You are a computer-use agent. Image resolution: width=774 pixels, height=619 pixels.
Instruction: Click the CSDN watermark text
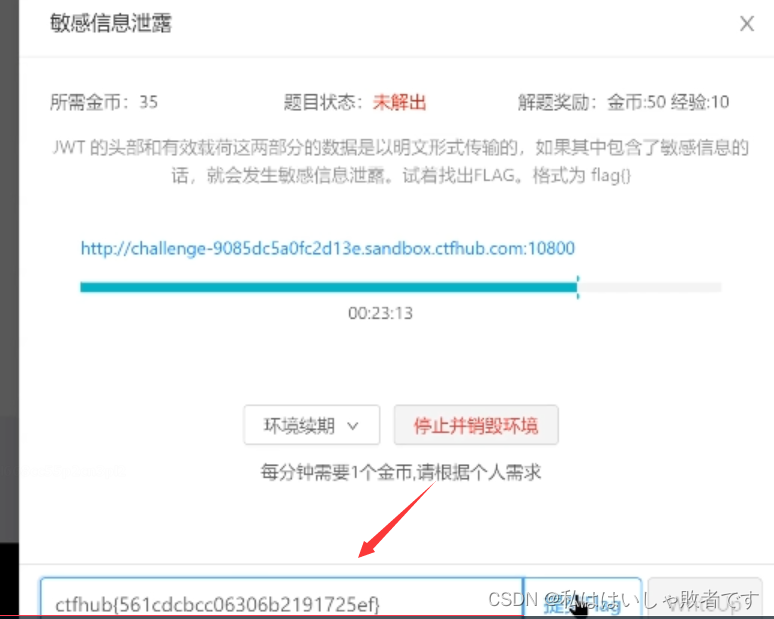point(623,600)
